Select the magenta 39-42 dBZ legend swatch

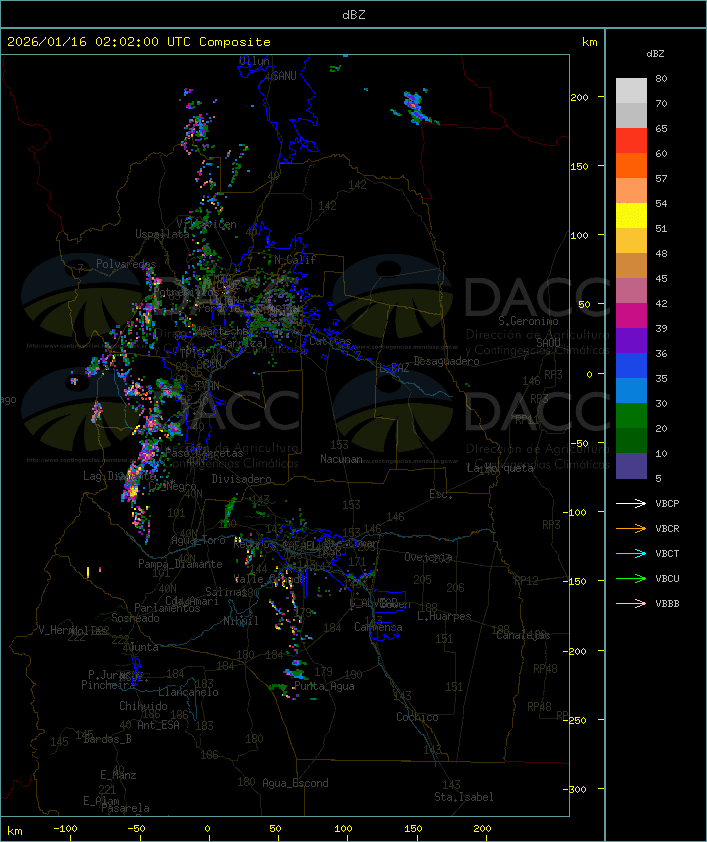coord(631,316)
